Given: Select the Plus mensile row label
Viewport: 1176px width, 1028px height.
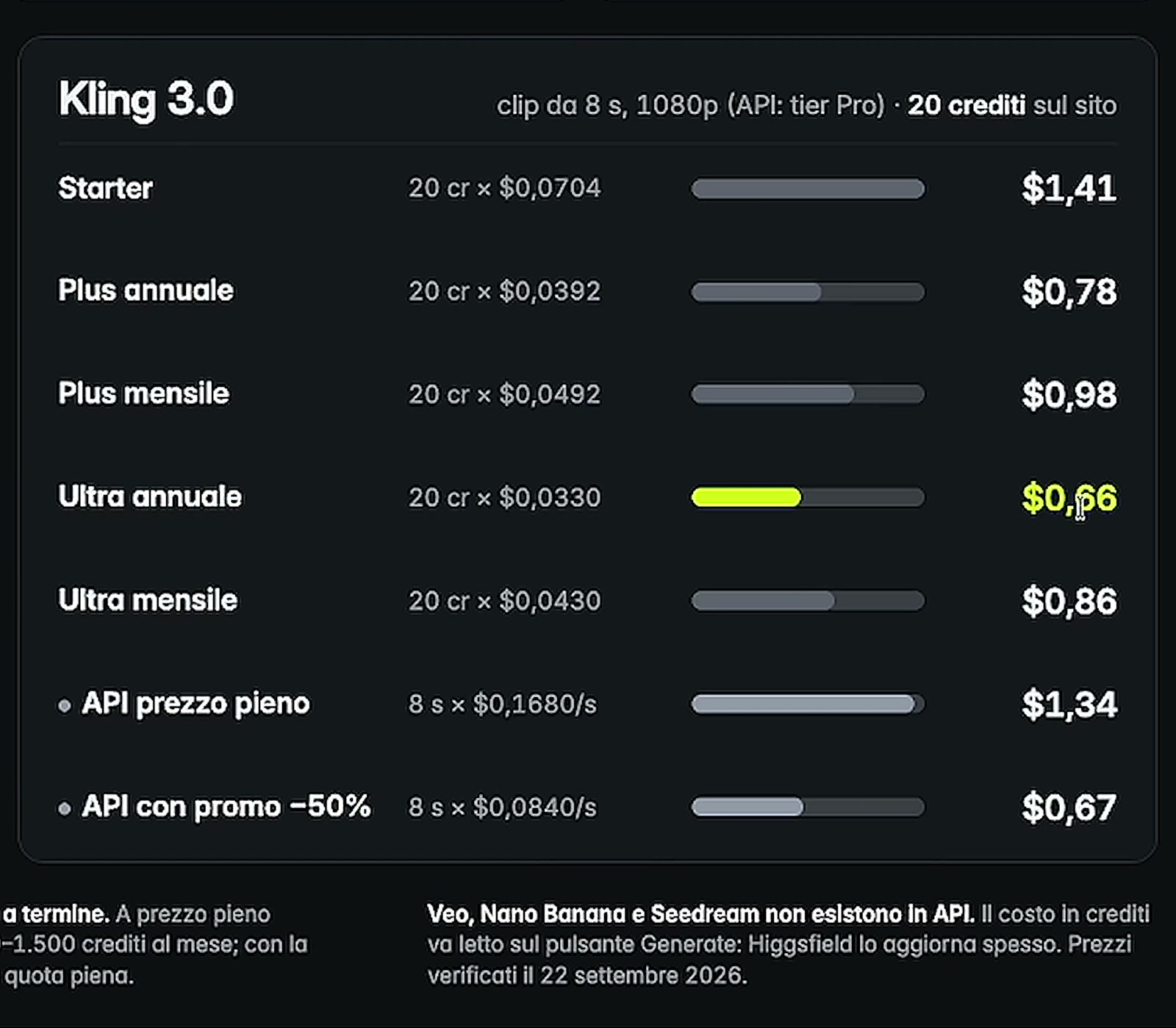Looking at the screenshot, I should point(144,393).
